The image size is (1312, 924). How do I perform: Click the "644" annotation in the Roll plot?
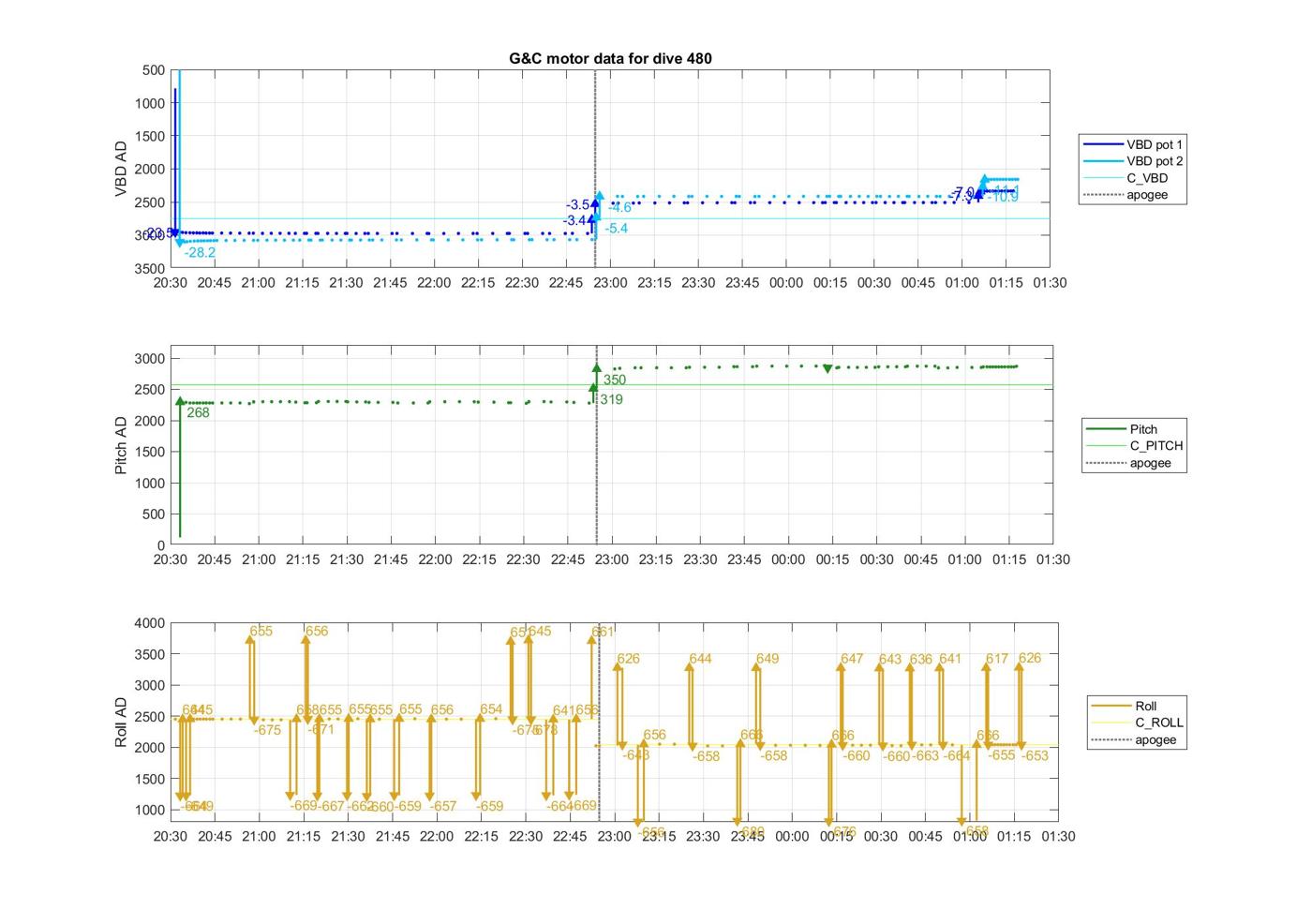click(700, 659)
